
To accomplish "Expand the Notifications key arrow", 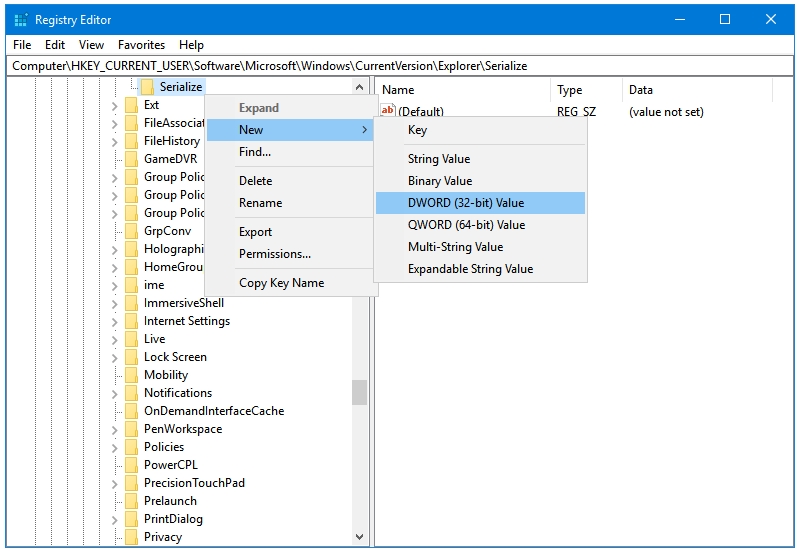I will pos(115,393).
